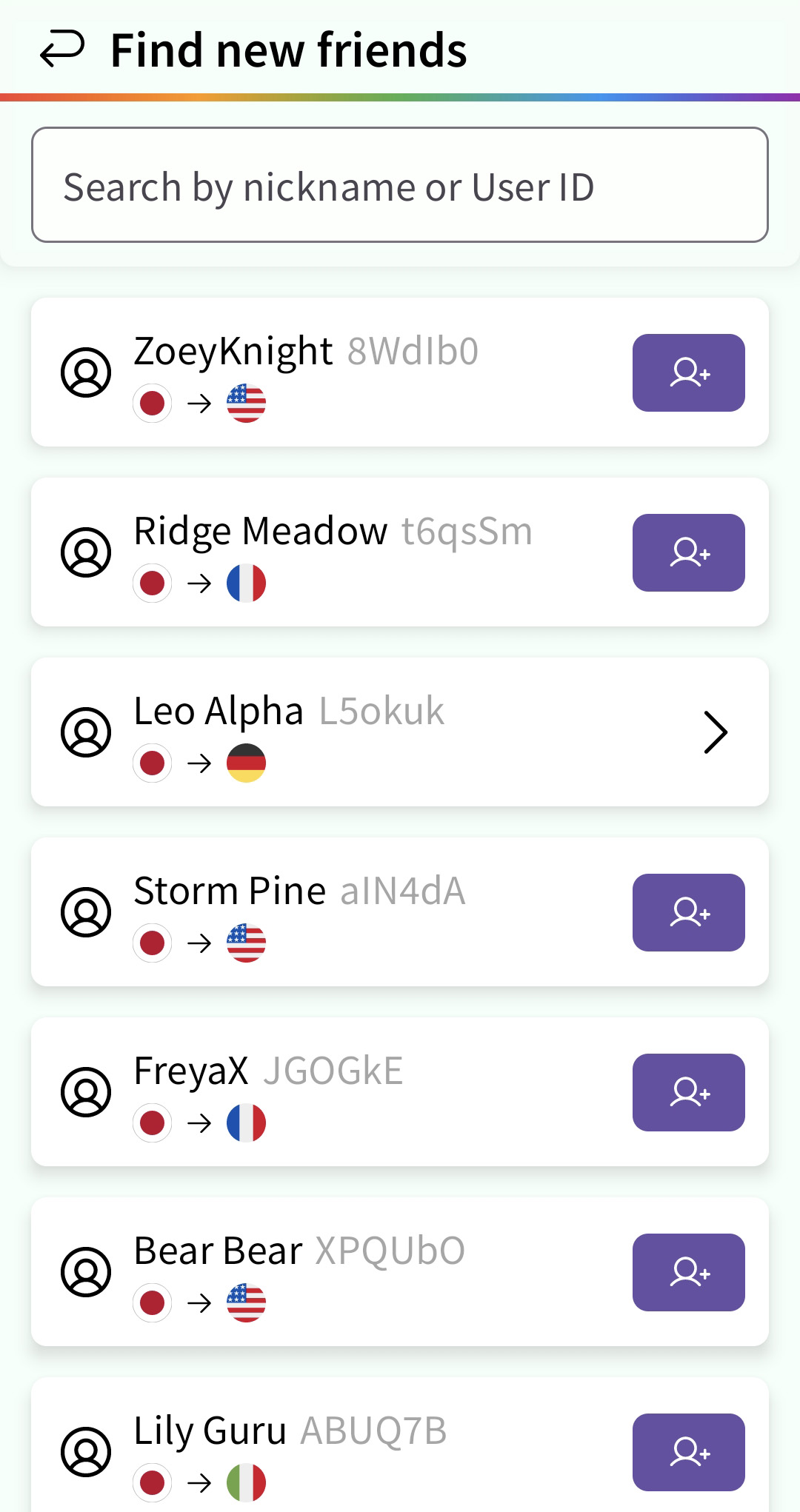Send friend request to Bear Bear
The image size is (800, 1512).
tap(688, 1272)
